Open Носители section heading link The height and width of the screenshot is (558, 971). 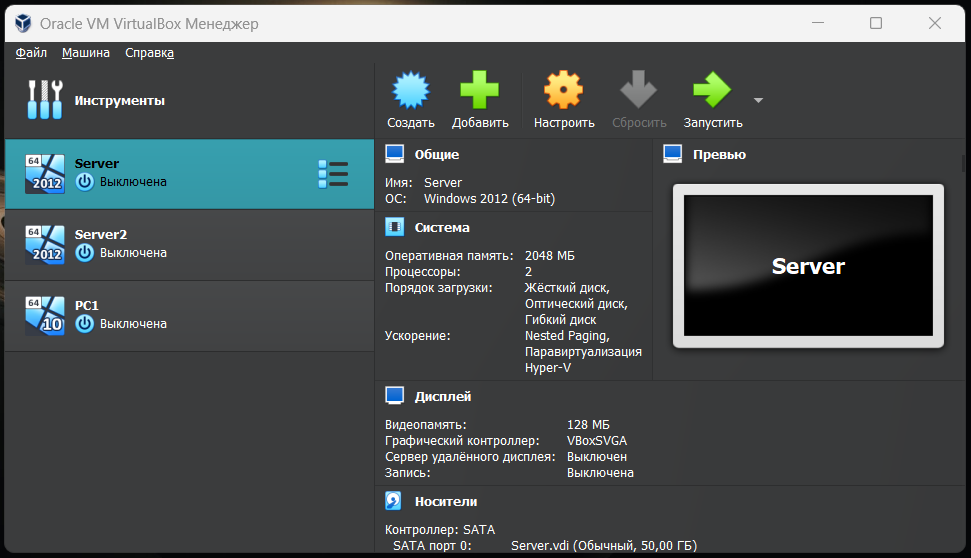446,502
